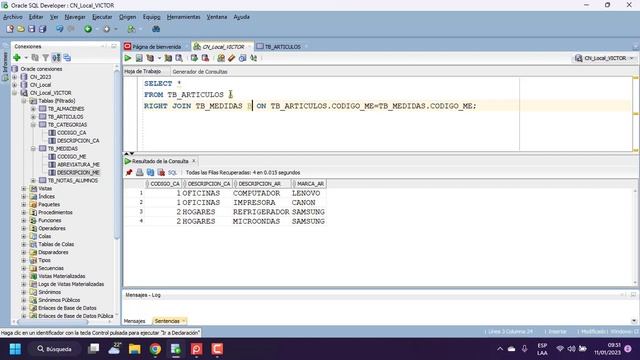The width and height of the screenshot is (640, 360).
Task: Select the Procedimientos tree node
Action: 55,212
